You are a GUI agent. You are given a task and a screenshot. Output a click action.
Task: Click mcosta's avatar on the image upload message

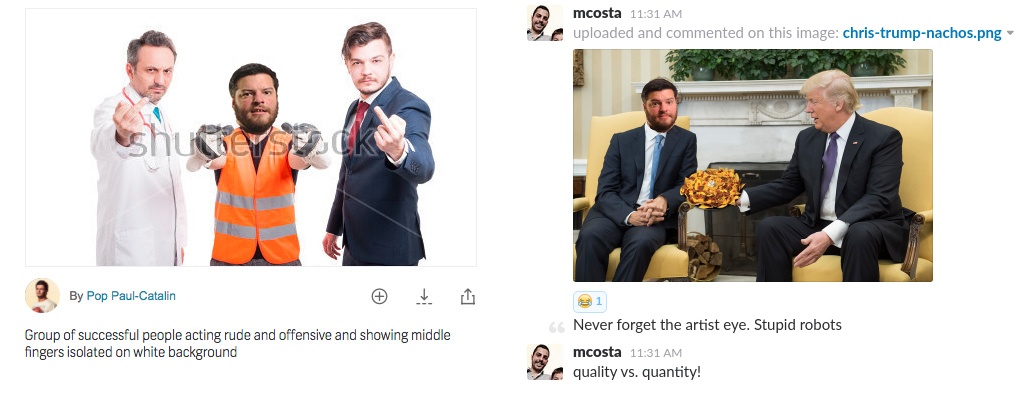544,23
